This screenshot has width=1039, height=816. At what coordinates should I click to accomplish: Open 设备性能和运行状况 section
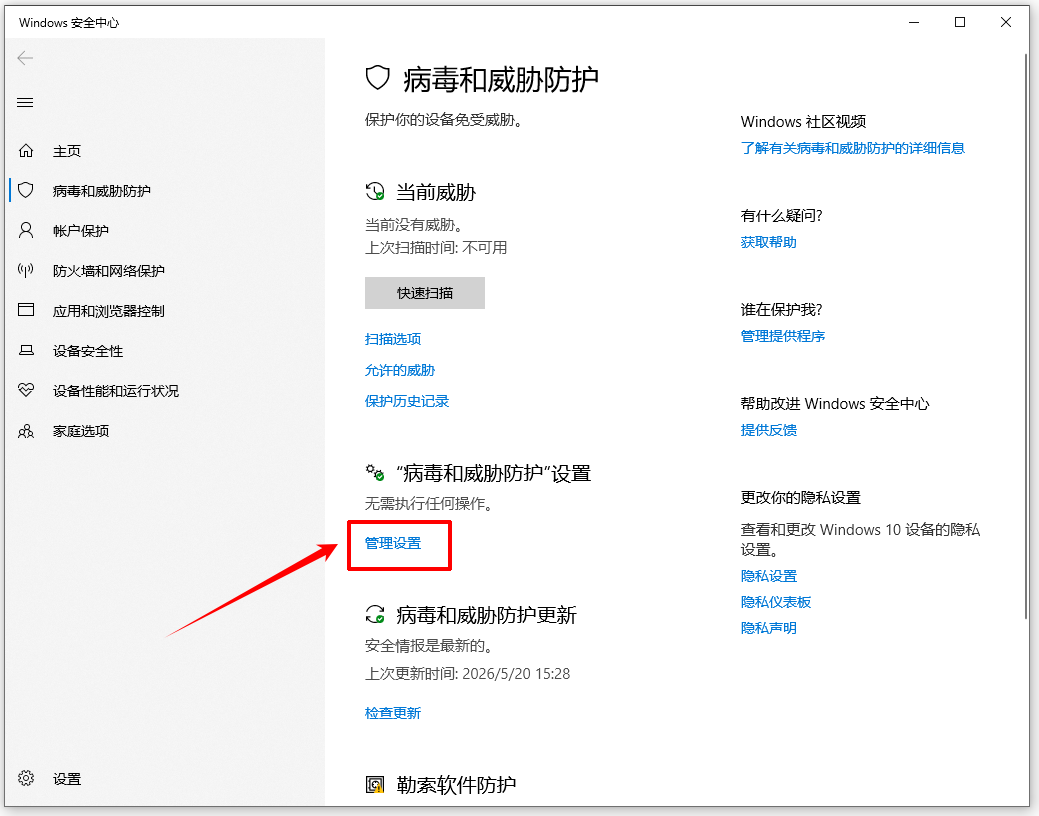[x=116, y=391]
